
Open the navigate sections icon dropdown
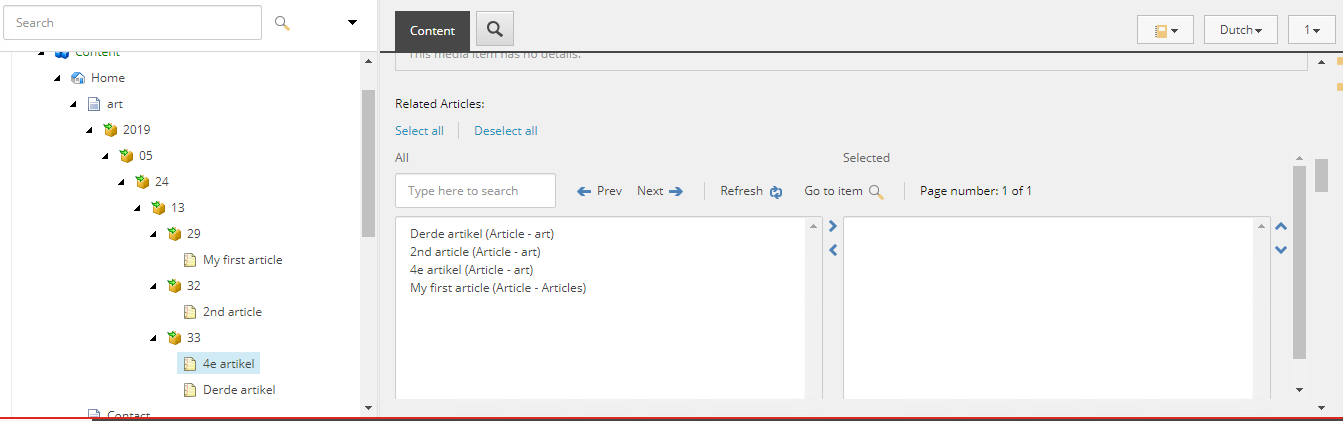click(1166, 30)
